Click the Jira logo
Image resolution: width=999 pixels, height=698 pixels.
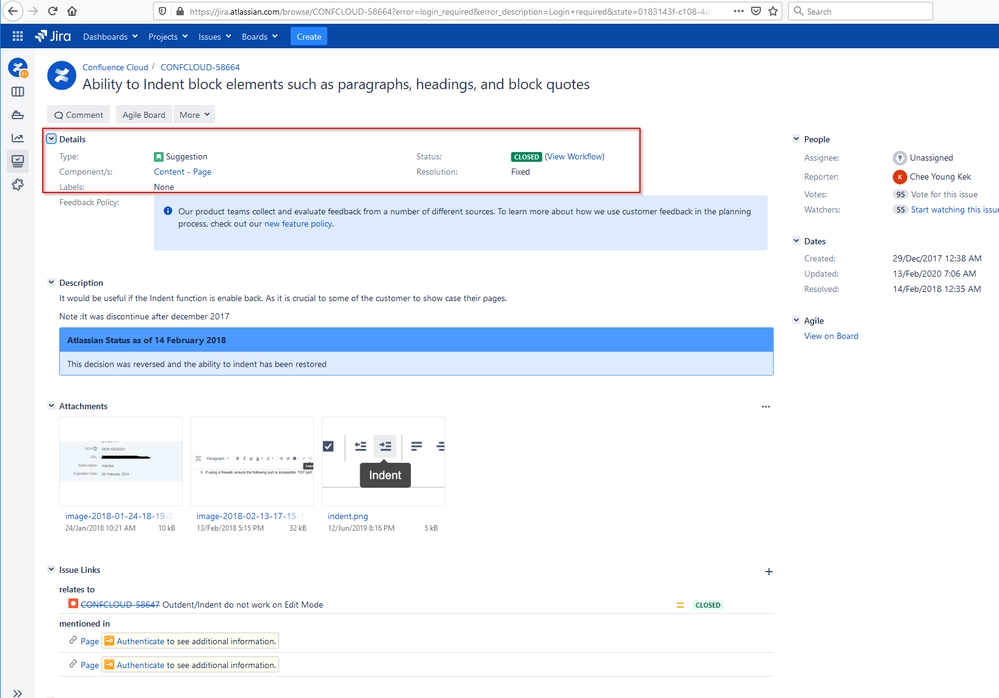coord(54,36)
